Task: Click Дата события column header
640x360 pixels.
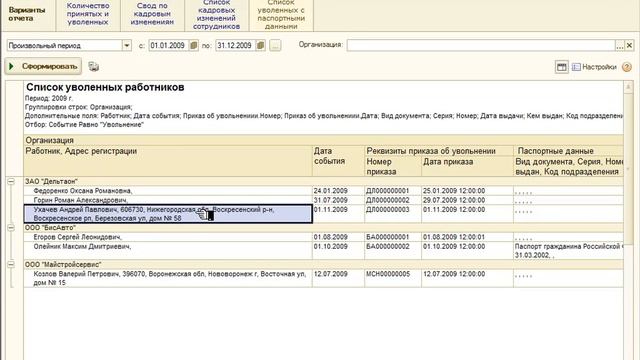Action: (x=338, y=161)
